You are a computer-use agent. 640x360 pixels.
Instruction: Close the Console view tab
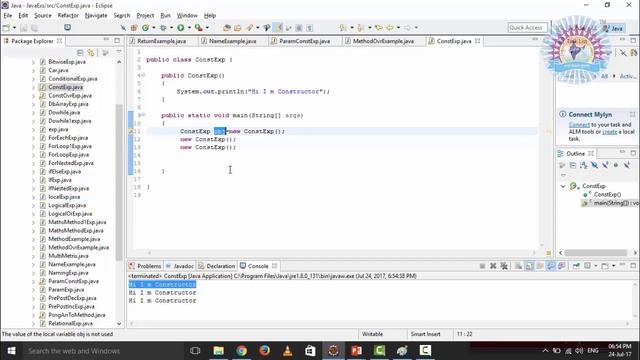tap(275, 266)
